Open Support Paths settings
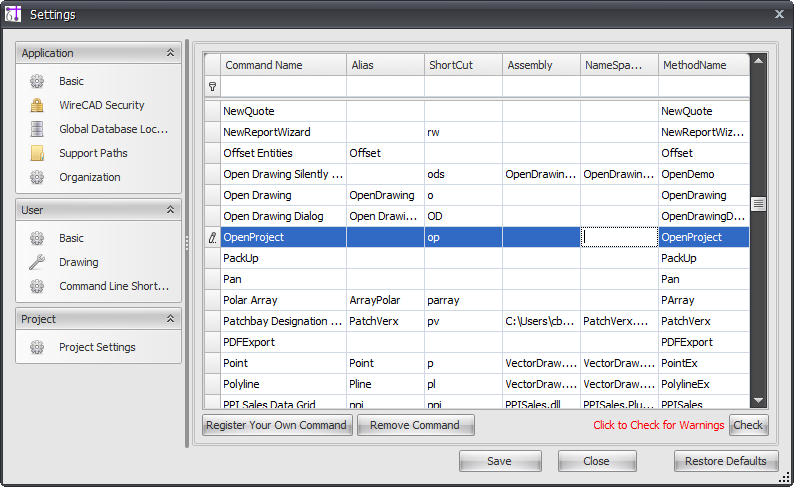 click(x=93, y=153)
